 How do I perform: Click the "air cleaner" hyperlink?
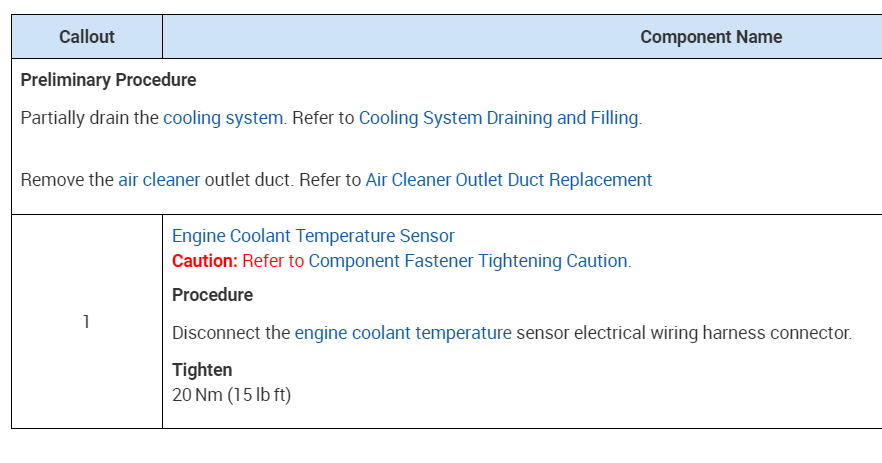tap(159, 180)
